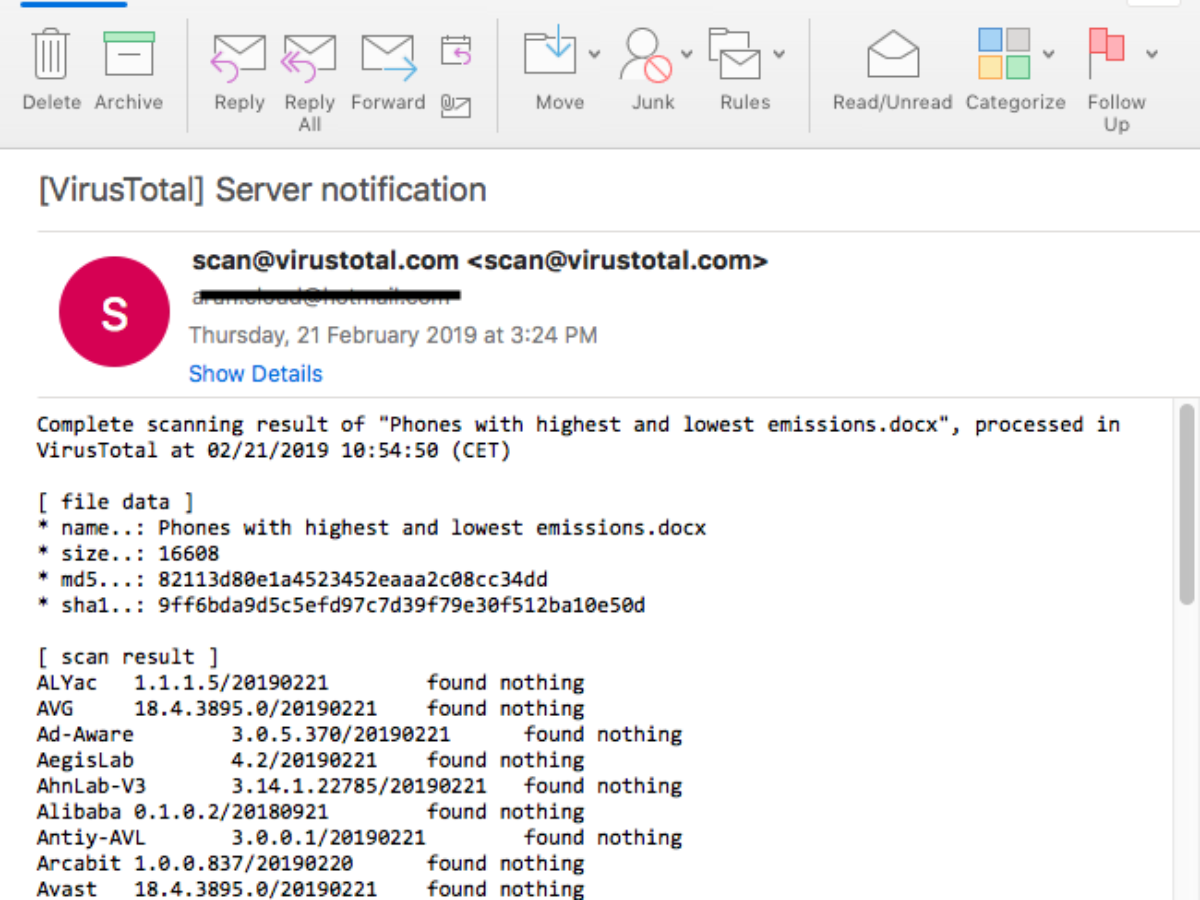Click the redacted recipient address line
Image resolution: width=1200 pixels, height=900 pixels.
click(325, 296)
